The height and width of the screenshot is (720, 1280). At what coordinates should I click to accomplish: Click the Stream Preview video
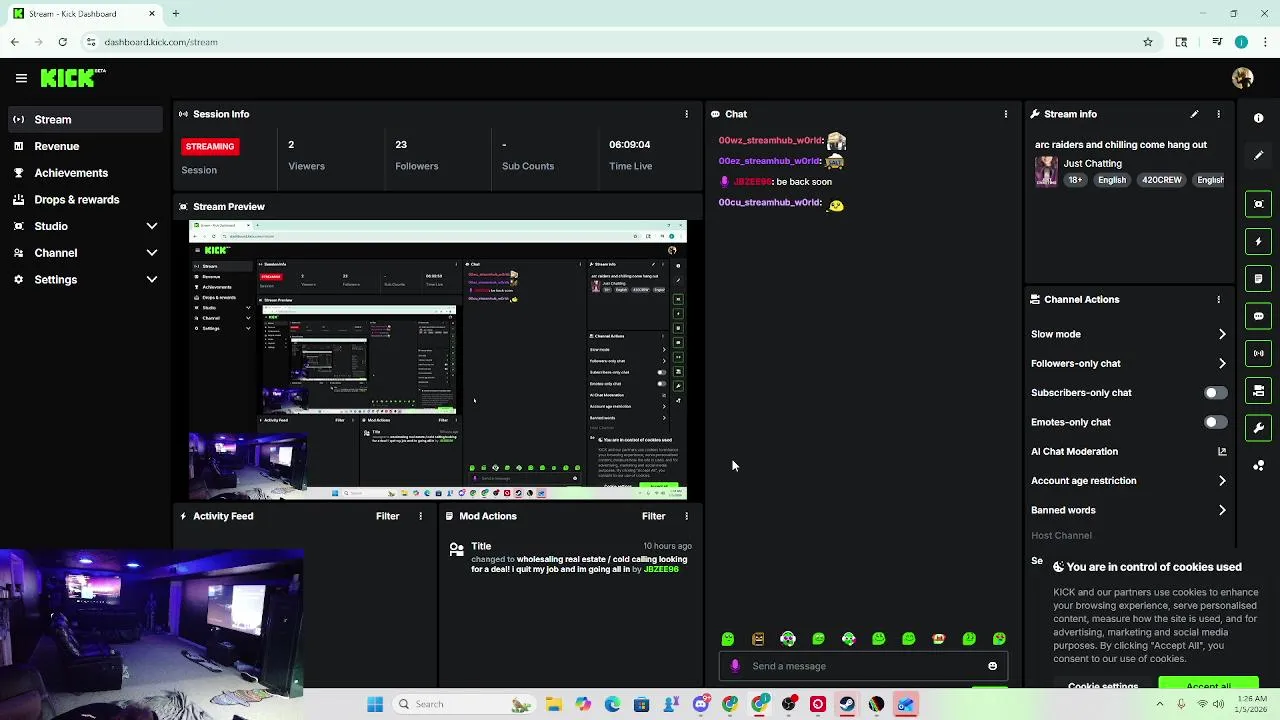click(438, 360)
